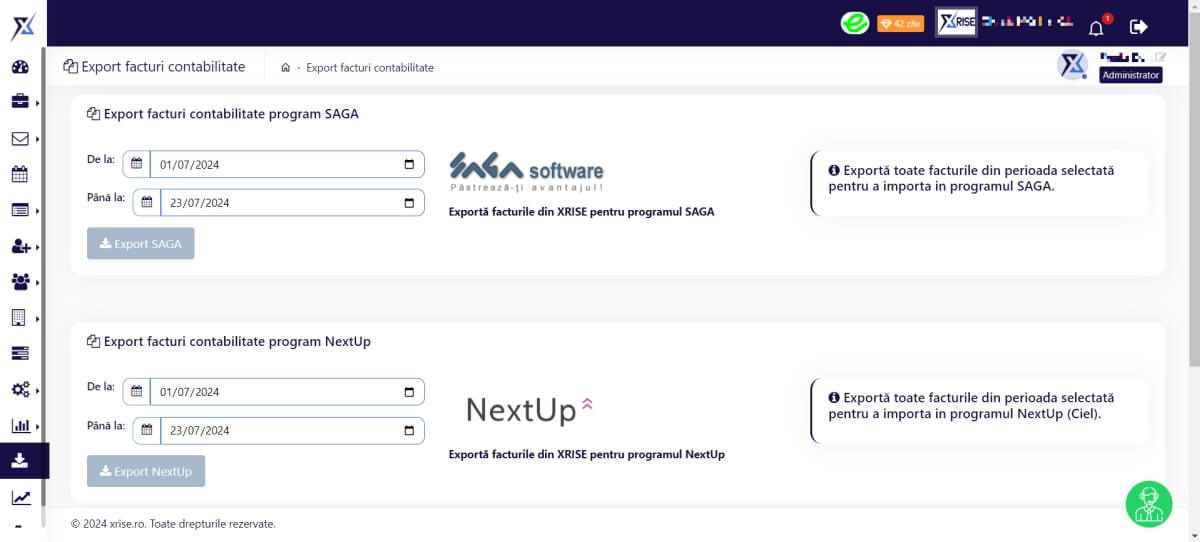The height and width of the screenshot is (542, 1200).
Task: Click the SAGA info note about importing invoices
Action: (971, 178)
